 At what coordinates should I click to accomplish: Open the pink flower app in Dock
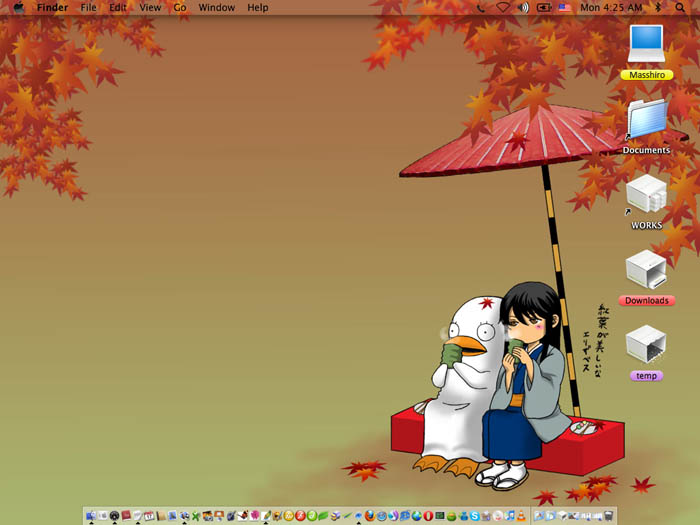pyautogui.click(x=254, y=516)
